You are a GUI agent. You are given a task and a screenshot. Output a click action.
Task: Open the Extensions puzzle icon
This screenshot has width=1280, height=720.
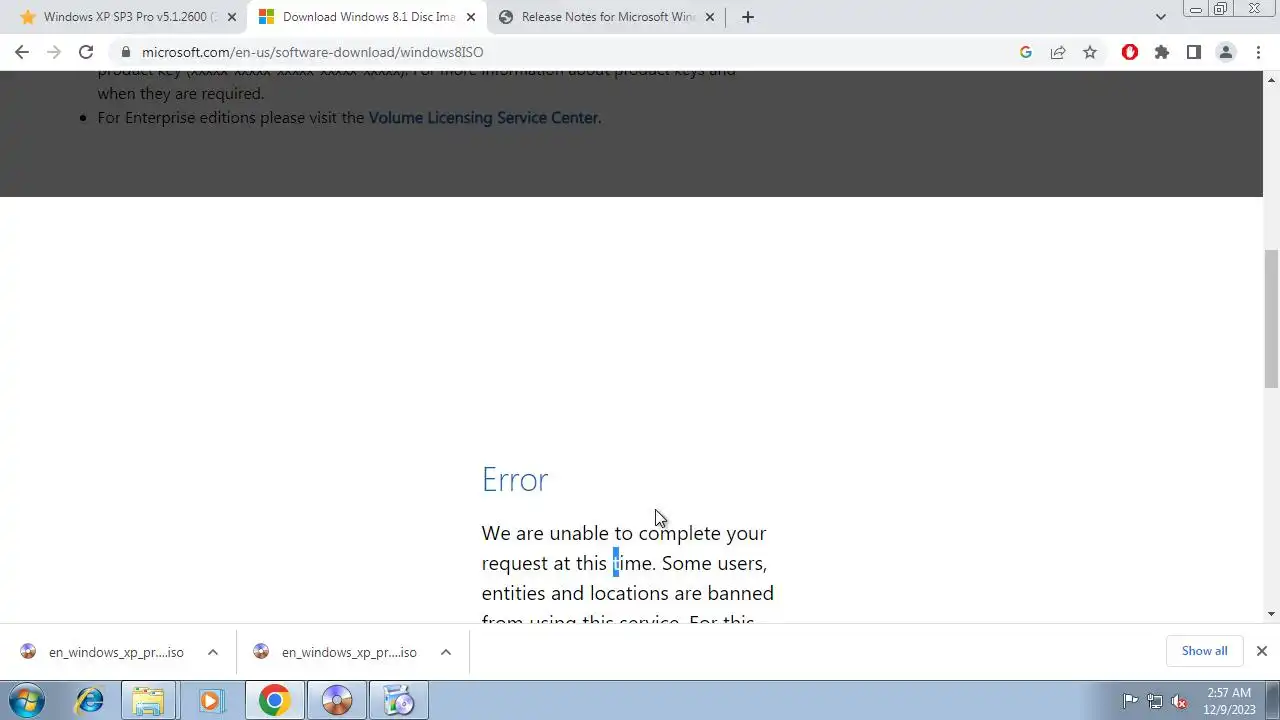tap(1162, 52)
